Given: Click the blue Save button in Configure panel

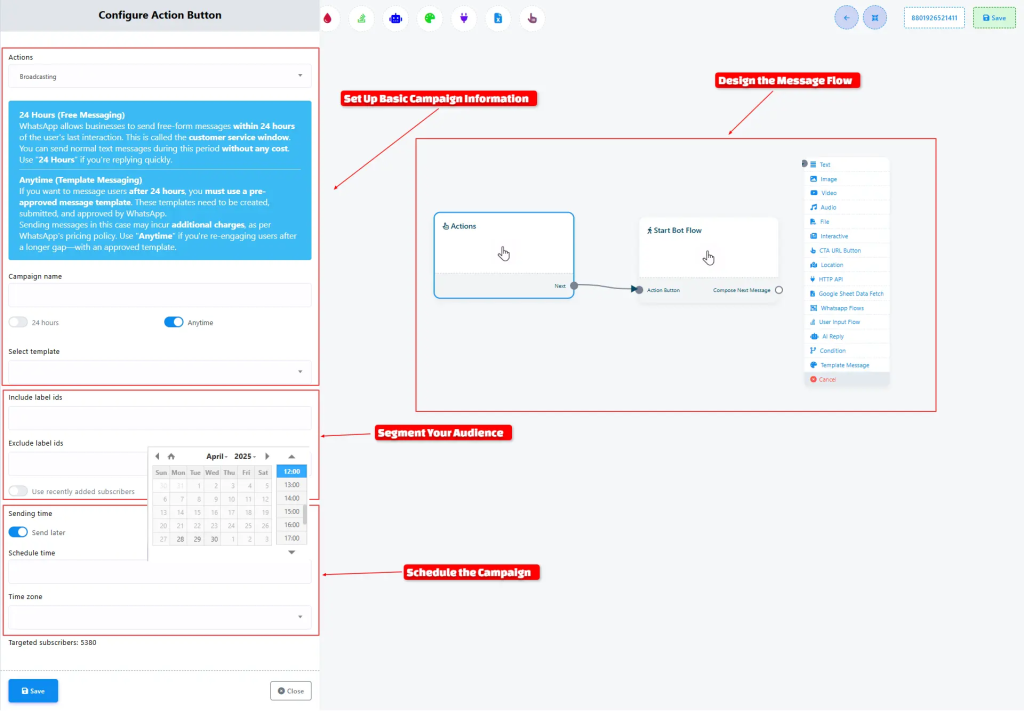Looking at the screenshot, I should pyautogui.click(x=33, y=691).
